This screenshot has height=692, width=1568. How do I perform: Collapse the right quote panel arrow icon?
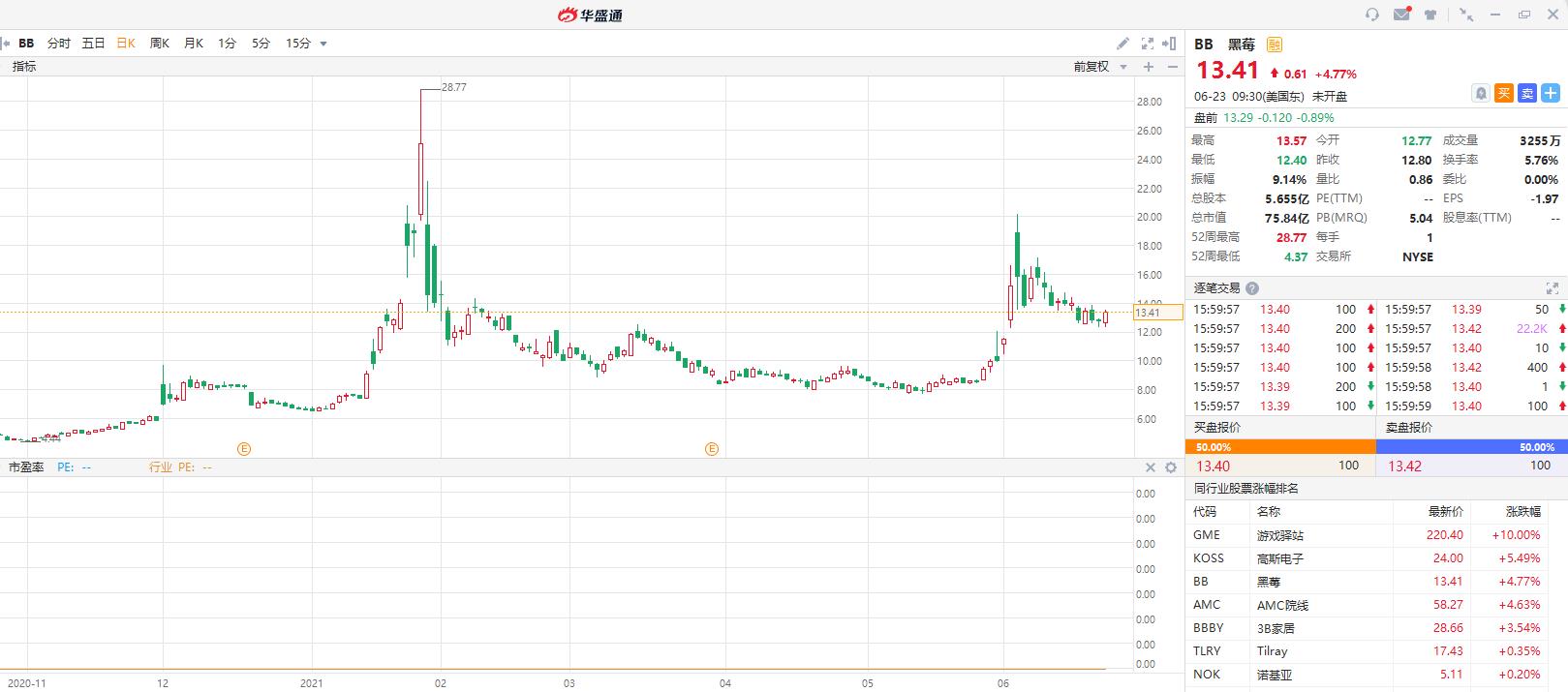coord(1171,44)
